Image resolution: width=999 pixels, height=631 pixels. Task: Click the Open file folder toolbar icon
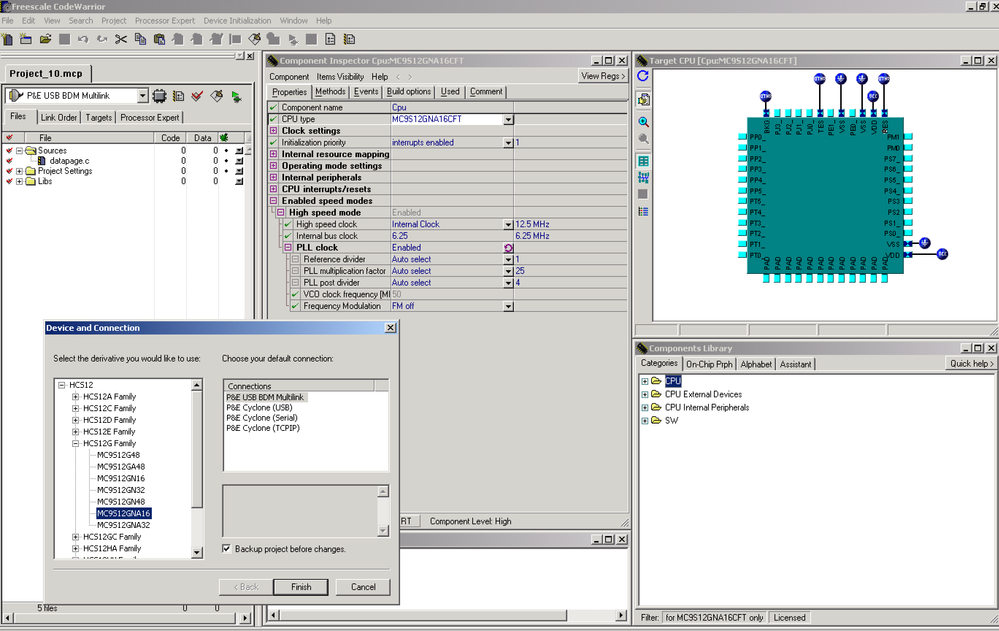[x=45, y=40]
